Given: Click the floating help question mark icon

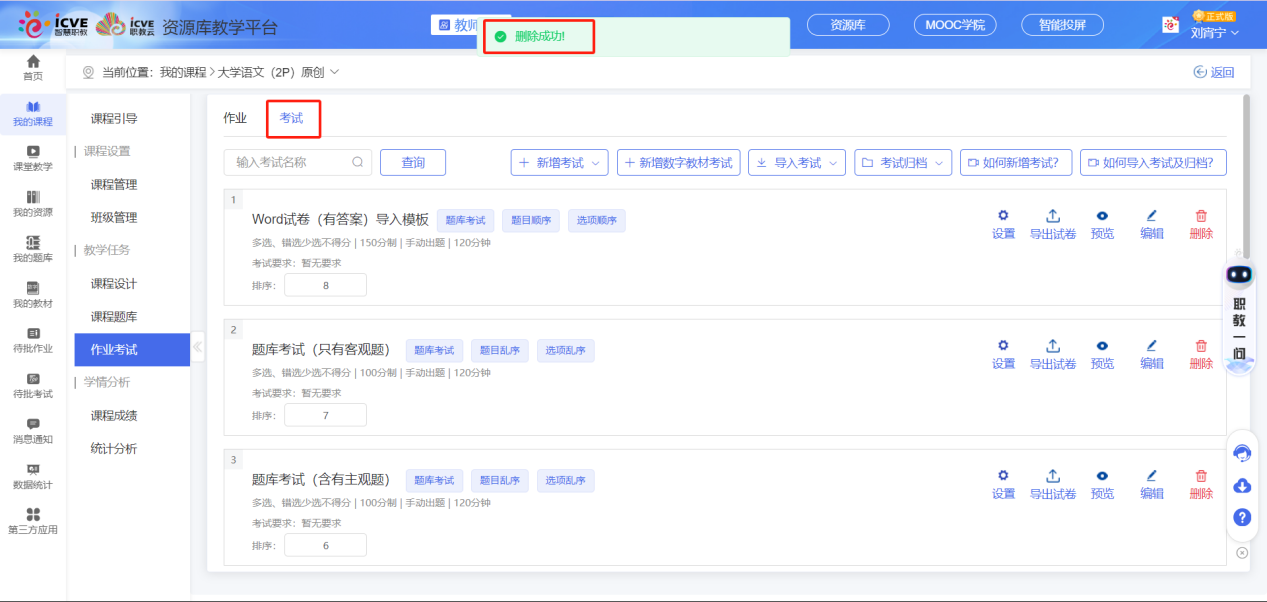Looking at the screenshot, I should pyautogui.click(x=1242, y=518).
